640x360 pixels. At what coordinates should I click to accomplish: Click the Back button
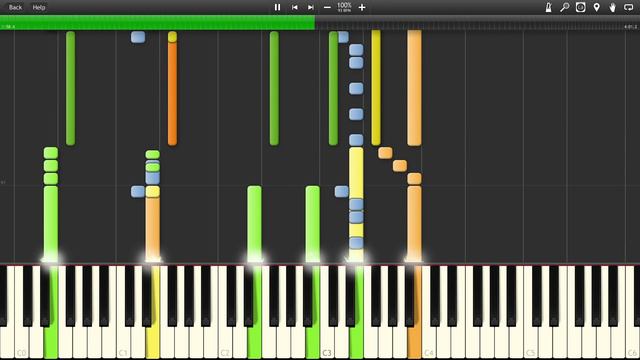click(x=15, y=7)
